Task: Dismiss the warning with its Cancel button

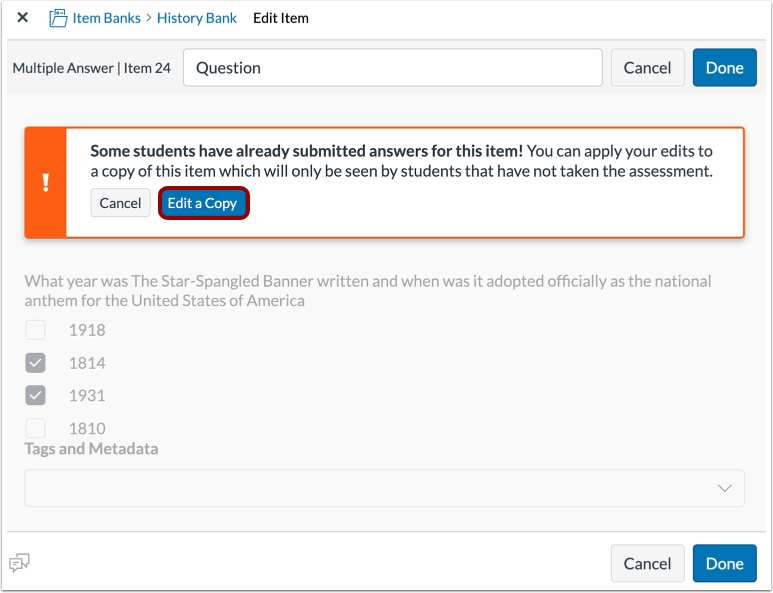Action: coord(120,203)
